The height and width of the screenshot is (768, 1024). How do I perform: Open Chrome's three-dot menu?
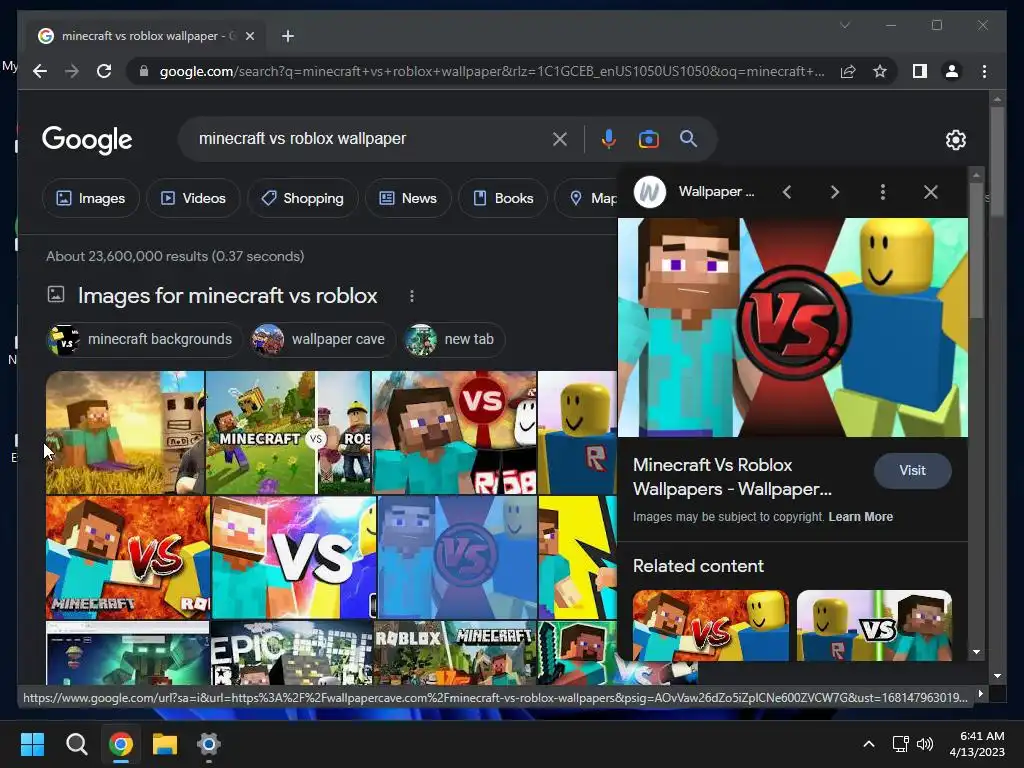pyautogui.click(x=984, y=71)
